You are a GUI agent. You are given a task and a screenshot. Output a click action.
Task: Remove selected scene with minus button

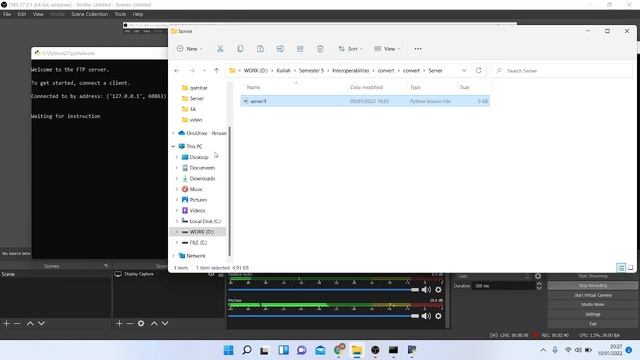(17, 323)
